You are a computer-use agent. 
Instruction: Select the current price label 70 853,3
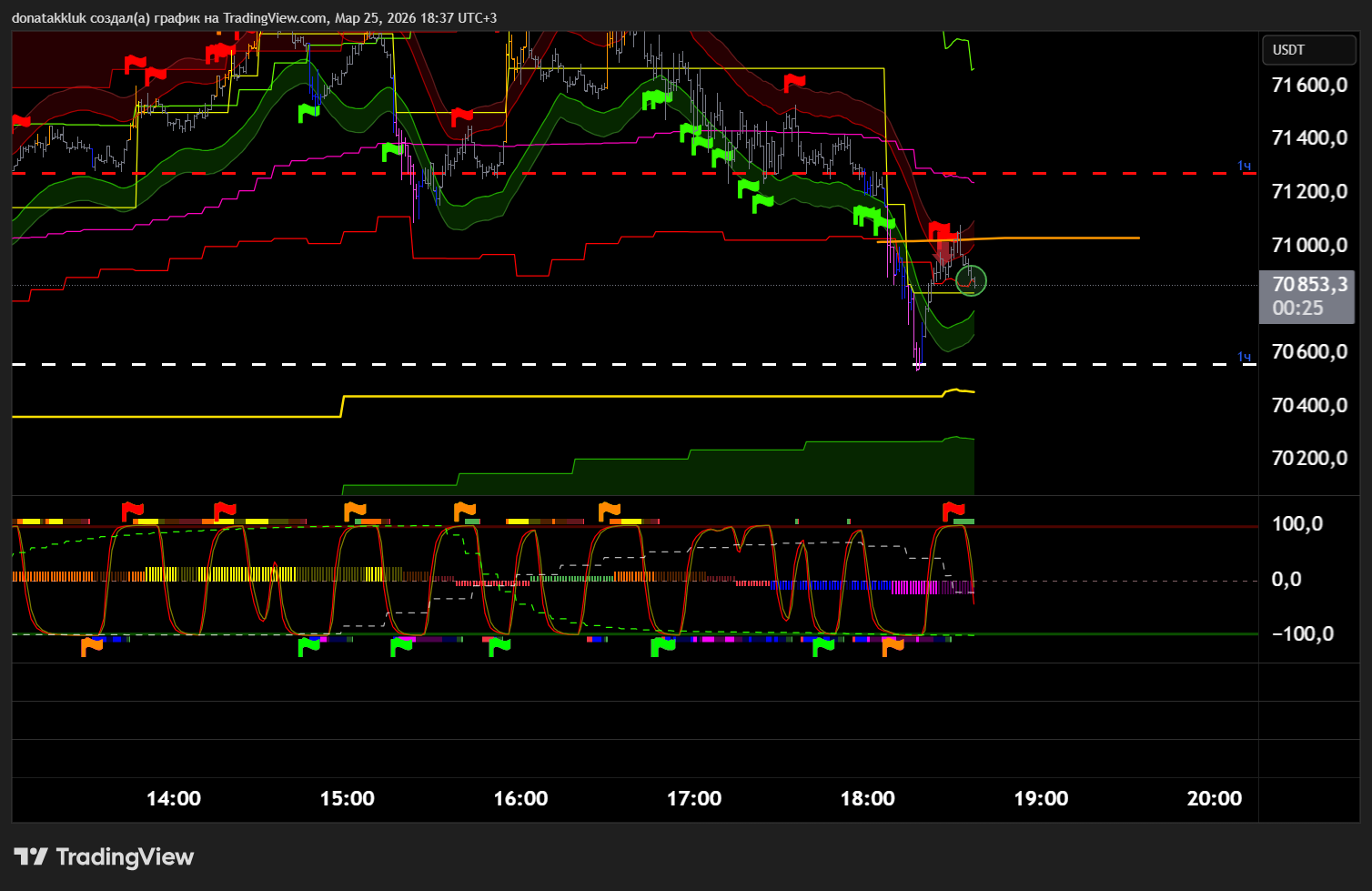(1308, 285)
